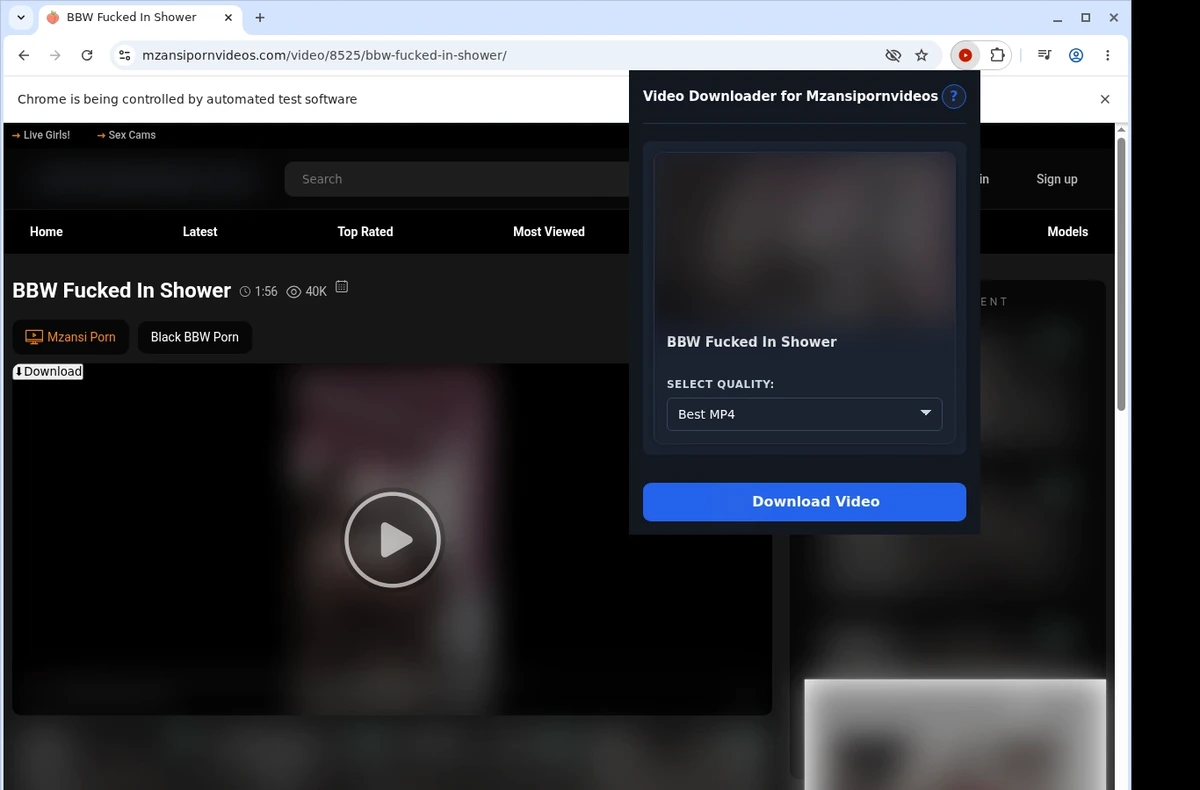The height and width of the screenshot is (790, 1200).
Task: Select the orange Mzansi category tag
Action: [x=71, y=337]
